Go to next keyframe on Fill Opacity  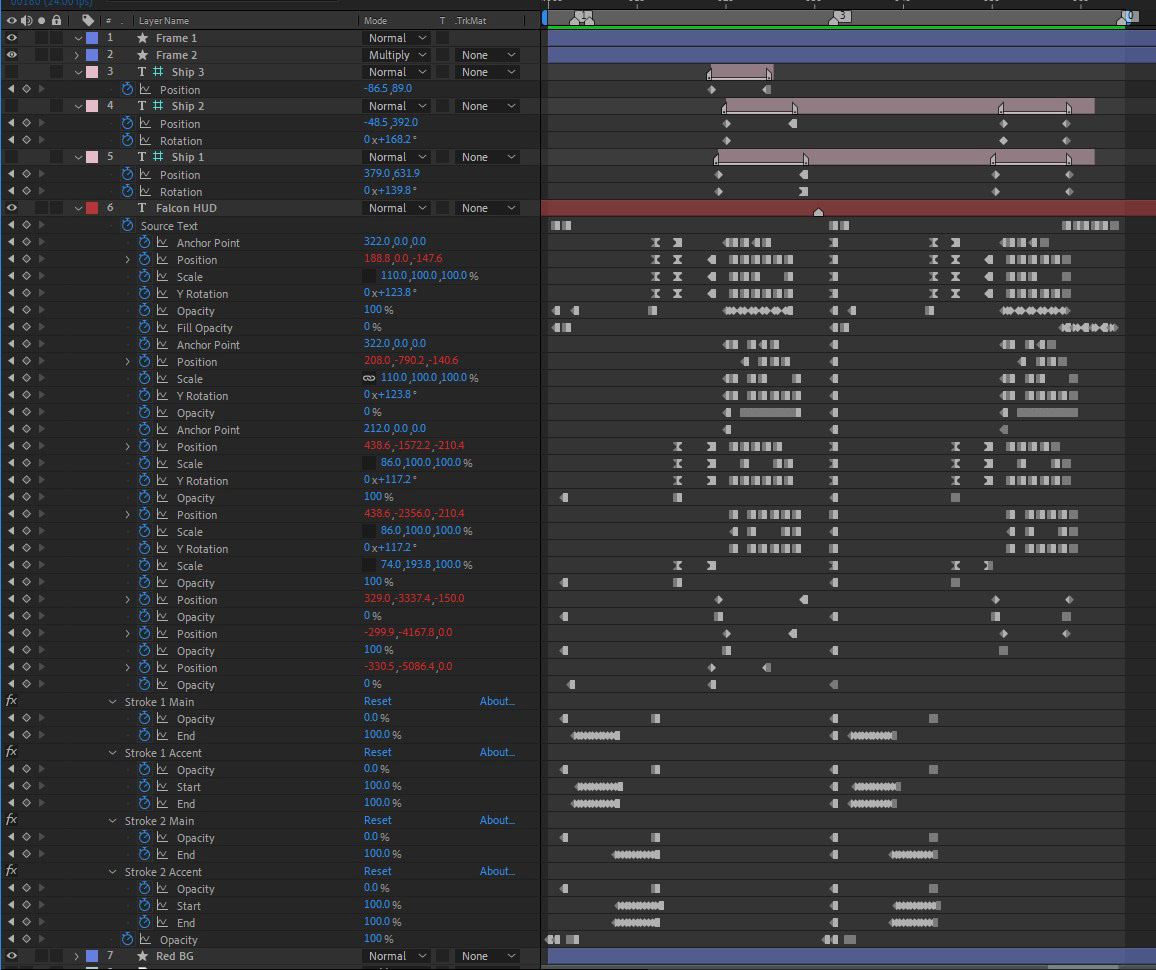coord(42,327)
